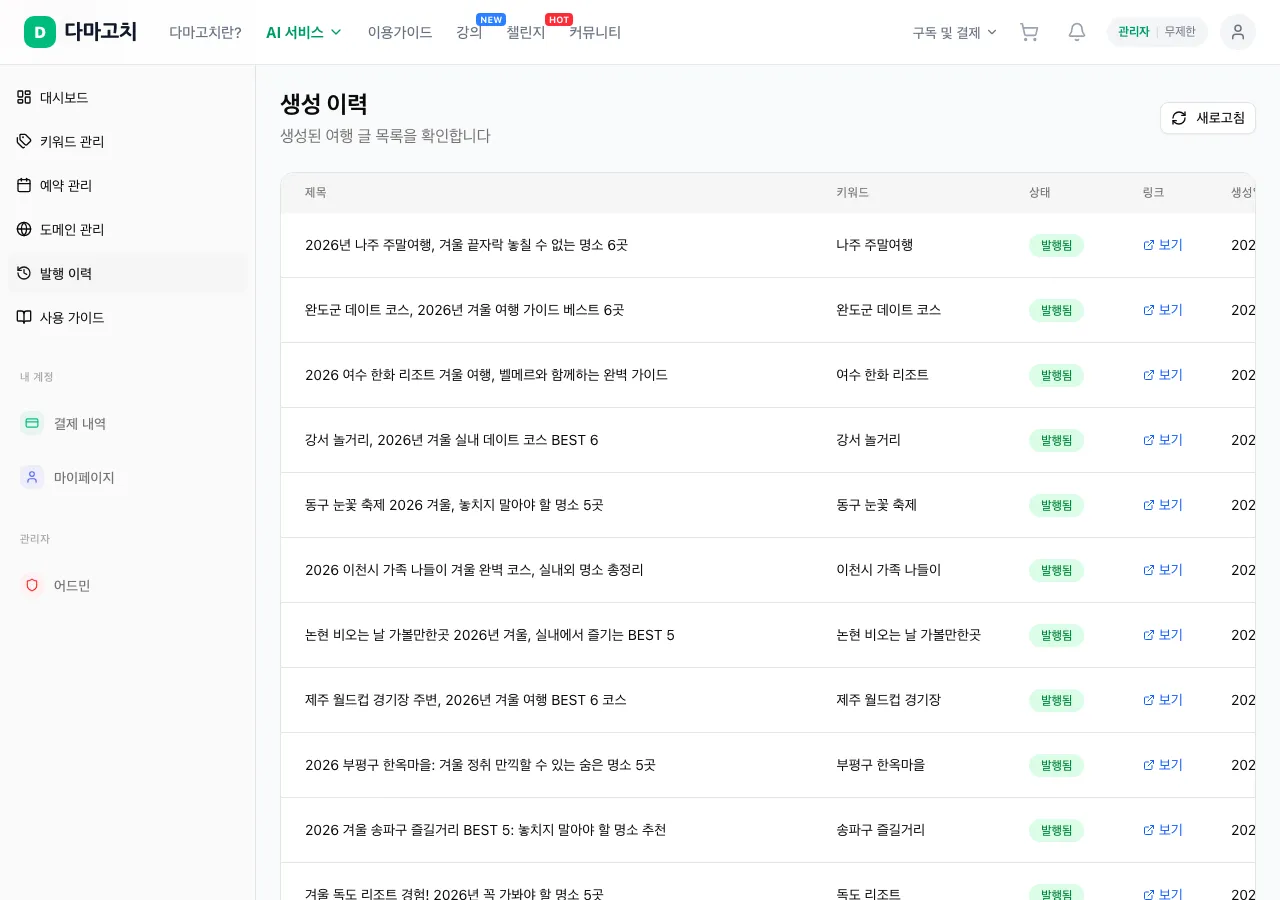The image size is (1280, 900).
Task: Select title '2026 겨울 송파구 즐길거리 BEST 5' row
Action: [x=485, y=830]
